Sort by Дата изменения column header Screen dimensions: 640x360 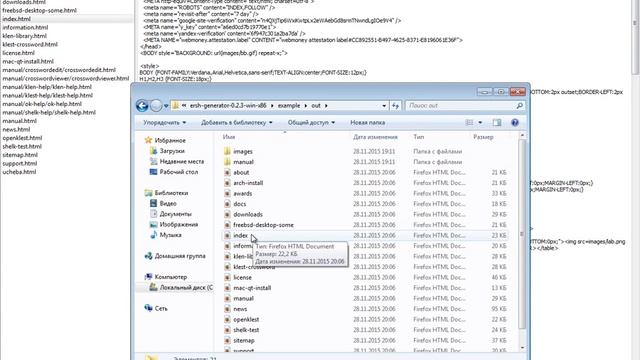(375, 137)
